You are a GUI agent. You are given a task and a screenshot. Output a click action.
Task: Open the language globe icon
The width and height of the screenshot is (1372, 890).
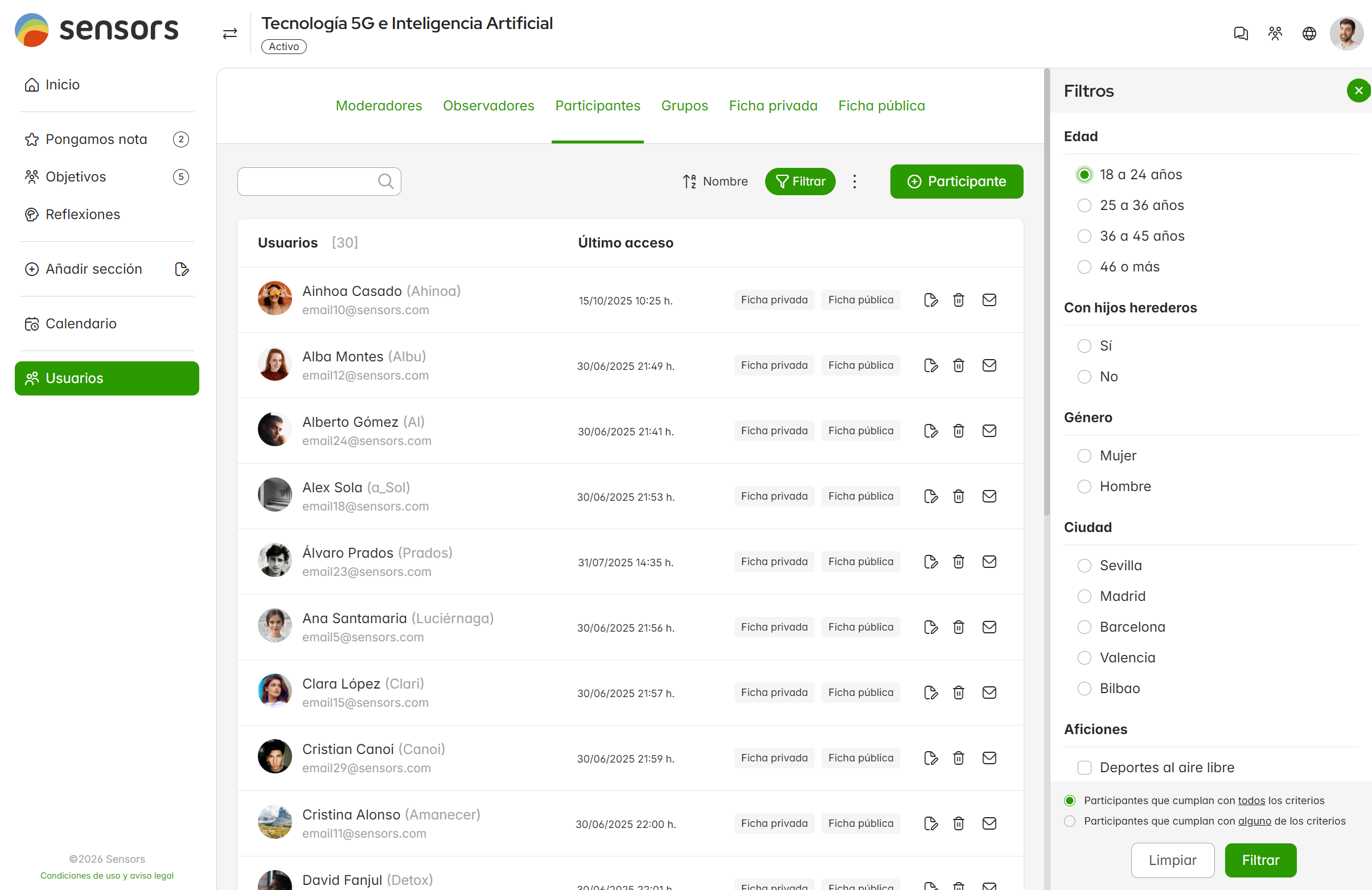(1309, 34)
